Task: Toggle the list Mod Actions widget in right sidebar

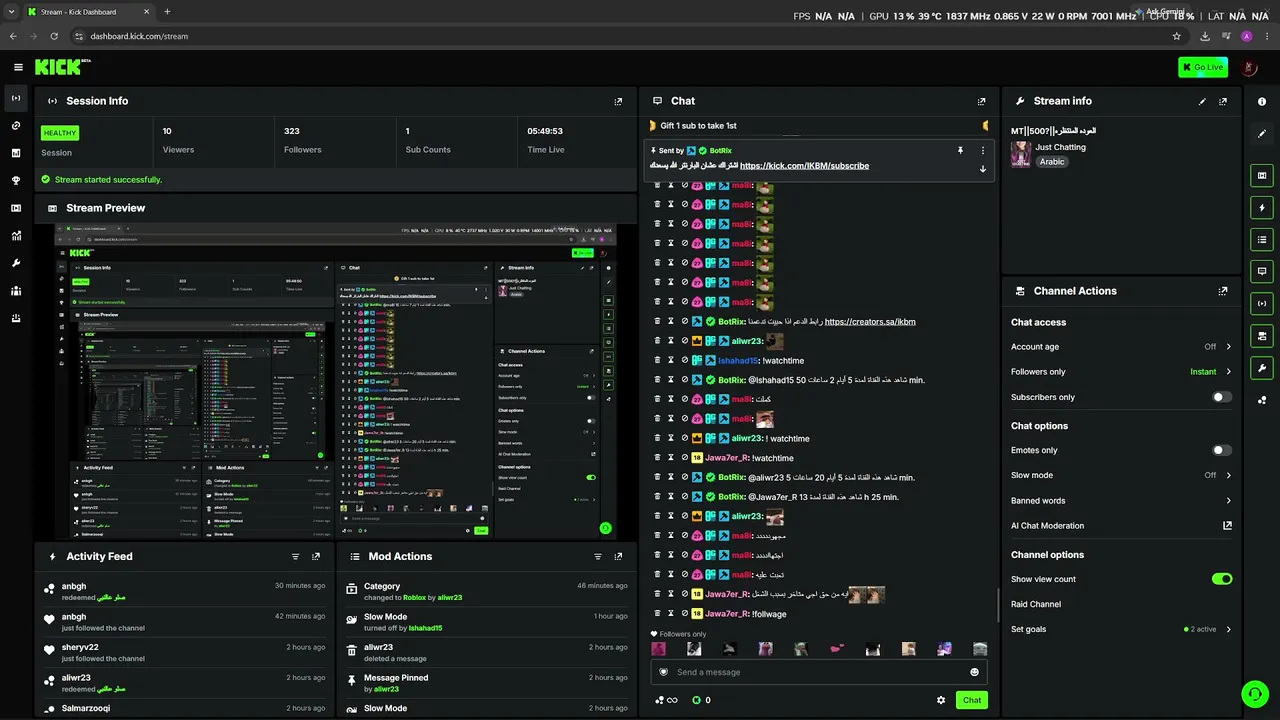Action: coord(1262,240)
